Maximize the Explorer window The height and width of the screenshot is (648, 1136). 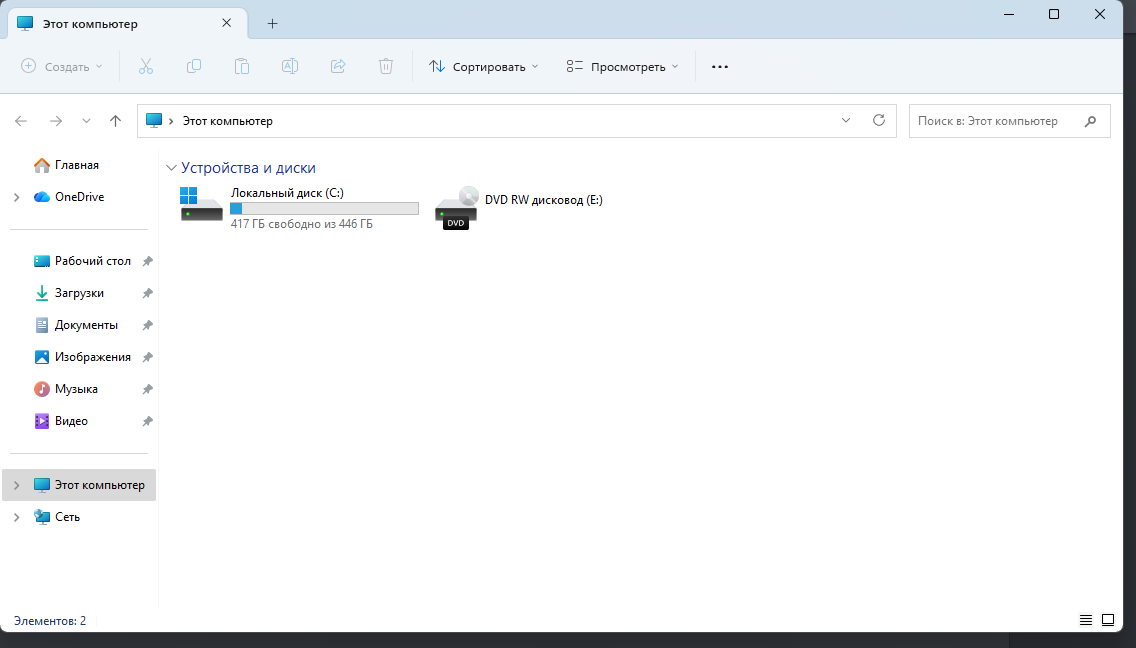1054,14
